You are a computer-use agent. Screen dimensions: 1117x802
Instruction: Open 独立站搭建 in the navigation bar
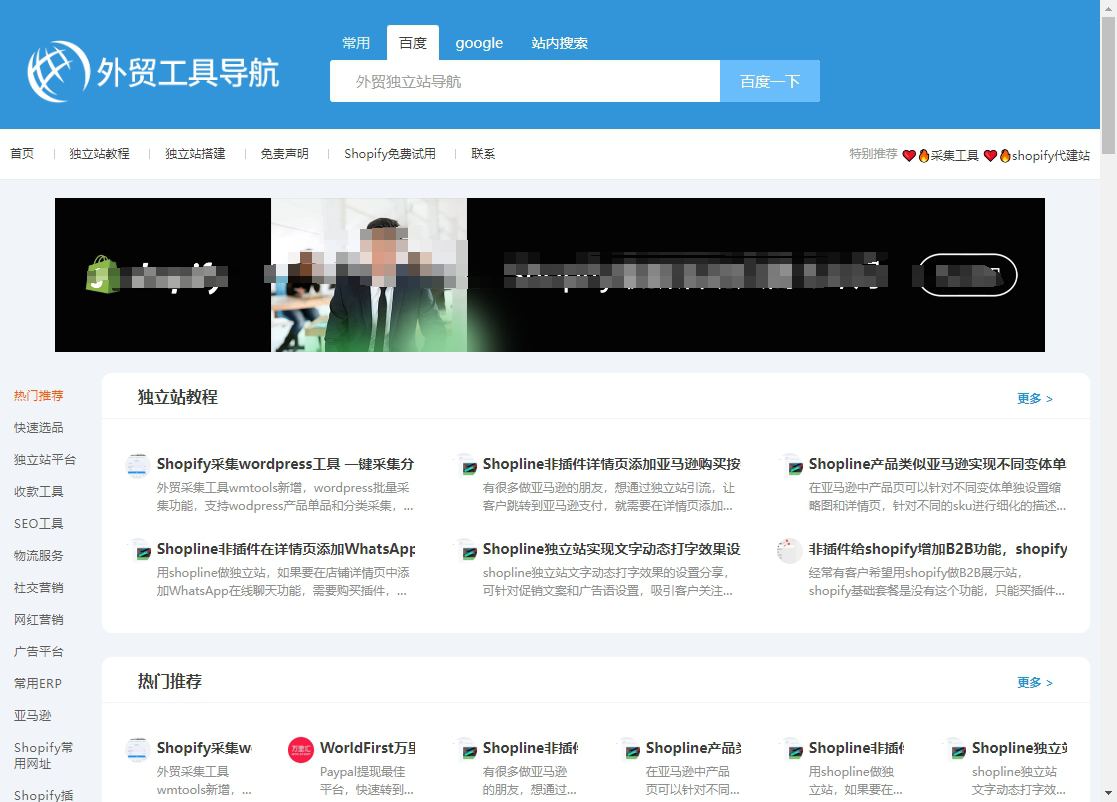pos(195,153)
